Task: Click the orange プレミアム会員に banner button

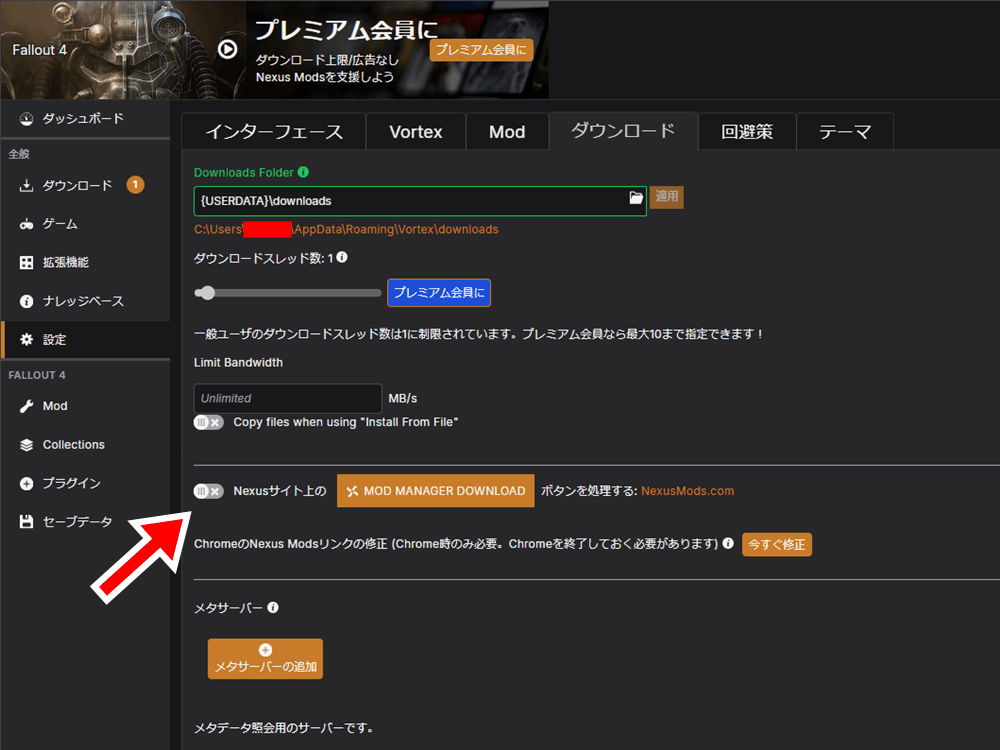Action: pos(482,50)
